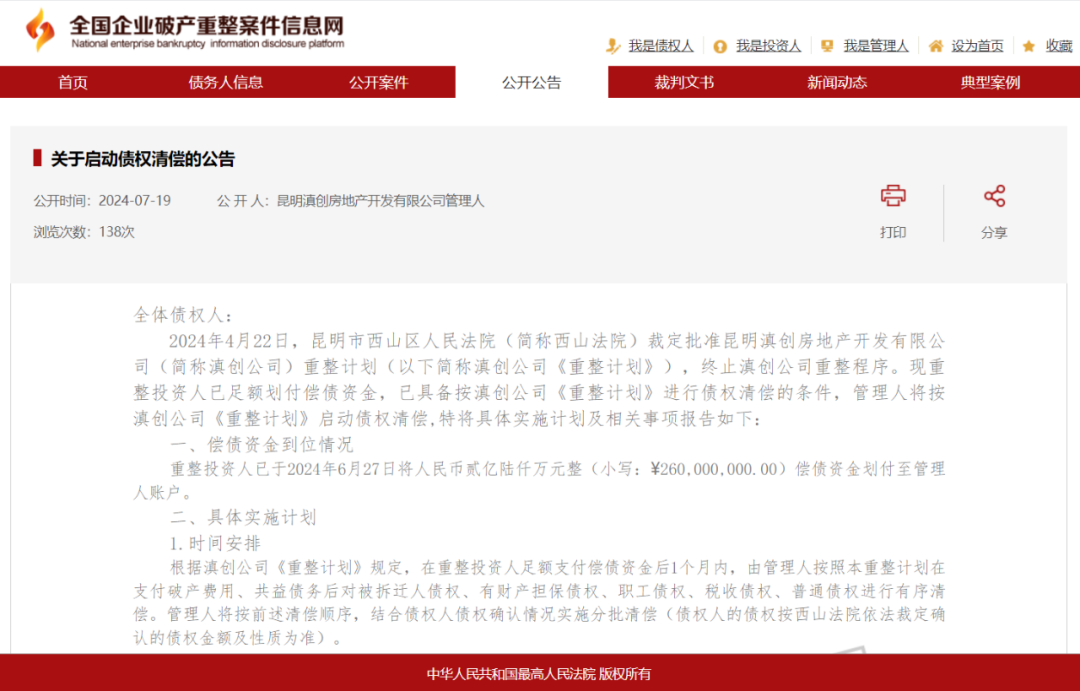
Task: Click the 设为首页 link
Action: [977, 46]
